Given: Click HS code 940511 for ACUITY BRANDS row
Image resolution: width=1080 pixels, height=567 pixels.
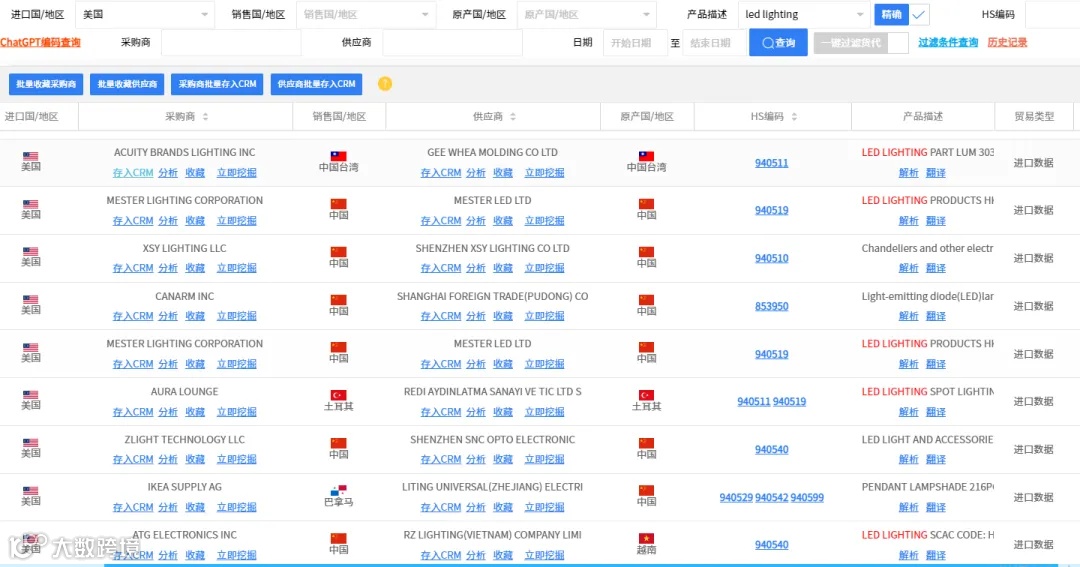Looking at the screenshot, I should pos(771,163).
